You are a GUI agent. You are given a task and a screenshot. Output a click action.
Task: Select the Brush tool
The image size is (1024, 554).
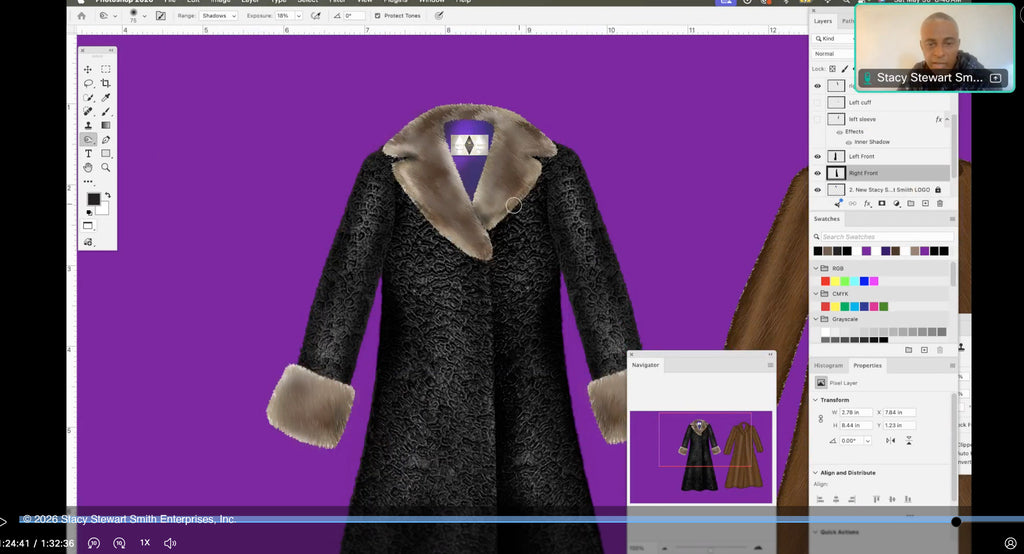coord(106,112)
